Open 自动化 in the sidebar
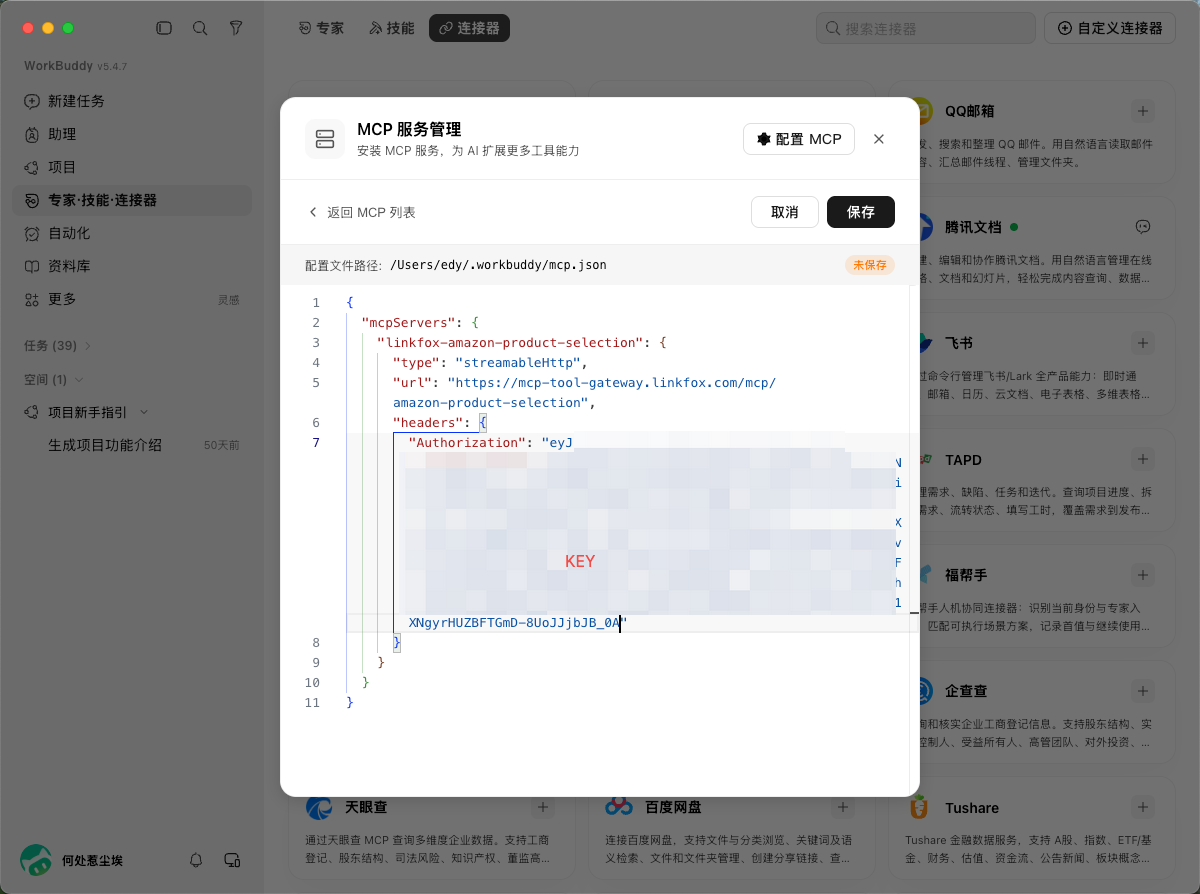 (132, 233)
